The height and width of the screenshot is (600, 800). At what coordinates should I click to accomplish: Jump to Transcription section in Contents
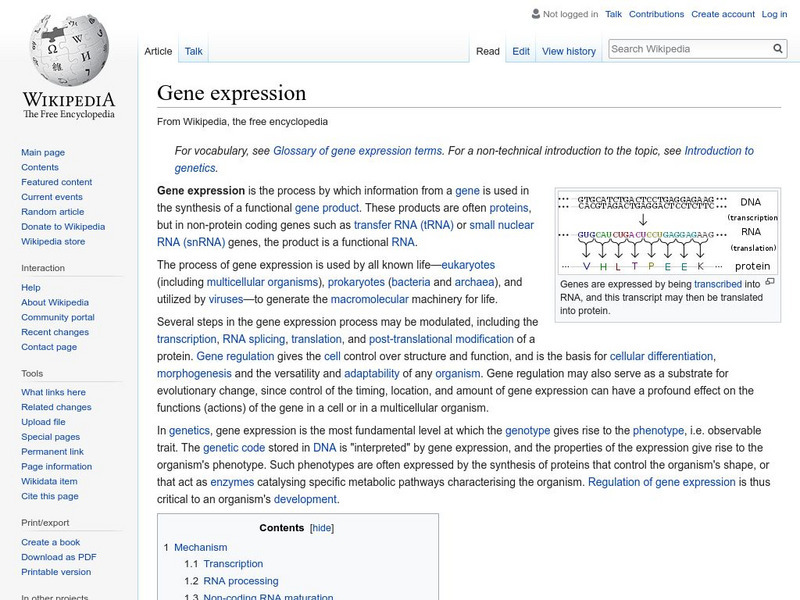[x=233, y=564]
